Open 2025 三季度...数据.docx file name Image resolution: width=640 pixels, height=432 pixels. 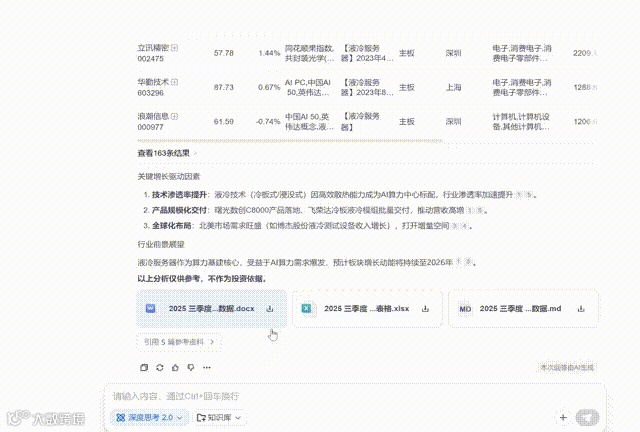coord(211,309)
